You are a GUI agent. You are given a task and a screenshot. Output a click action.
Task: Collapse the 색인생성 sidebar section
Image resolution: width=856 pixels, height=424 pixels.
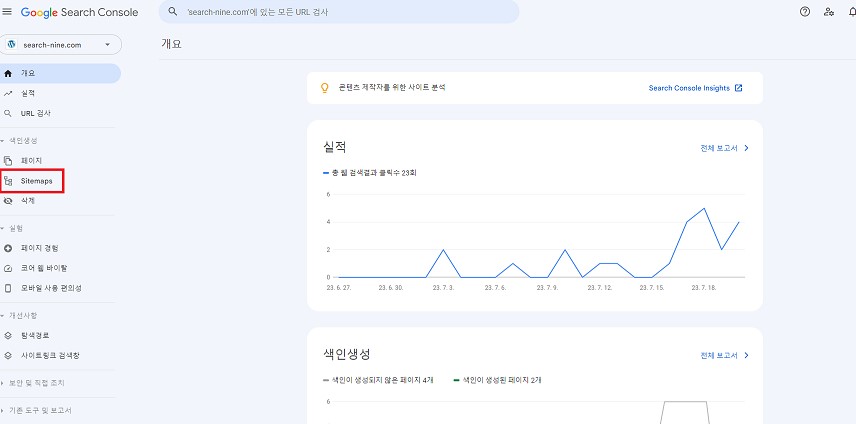click(x=20, y=141)
